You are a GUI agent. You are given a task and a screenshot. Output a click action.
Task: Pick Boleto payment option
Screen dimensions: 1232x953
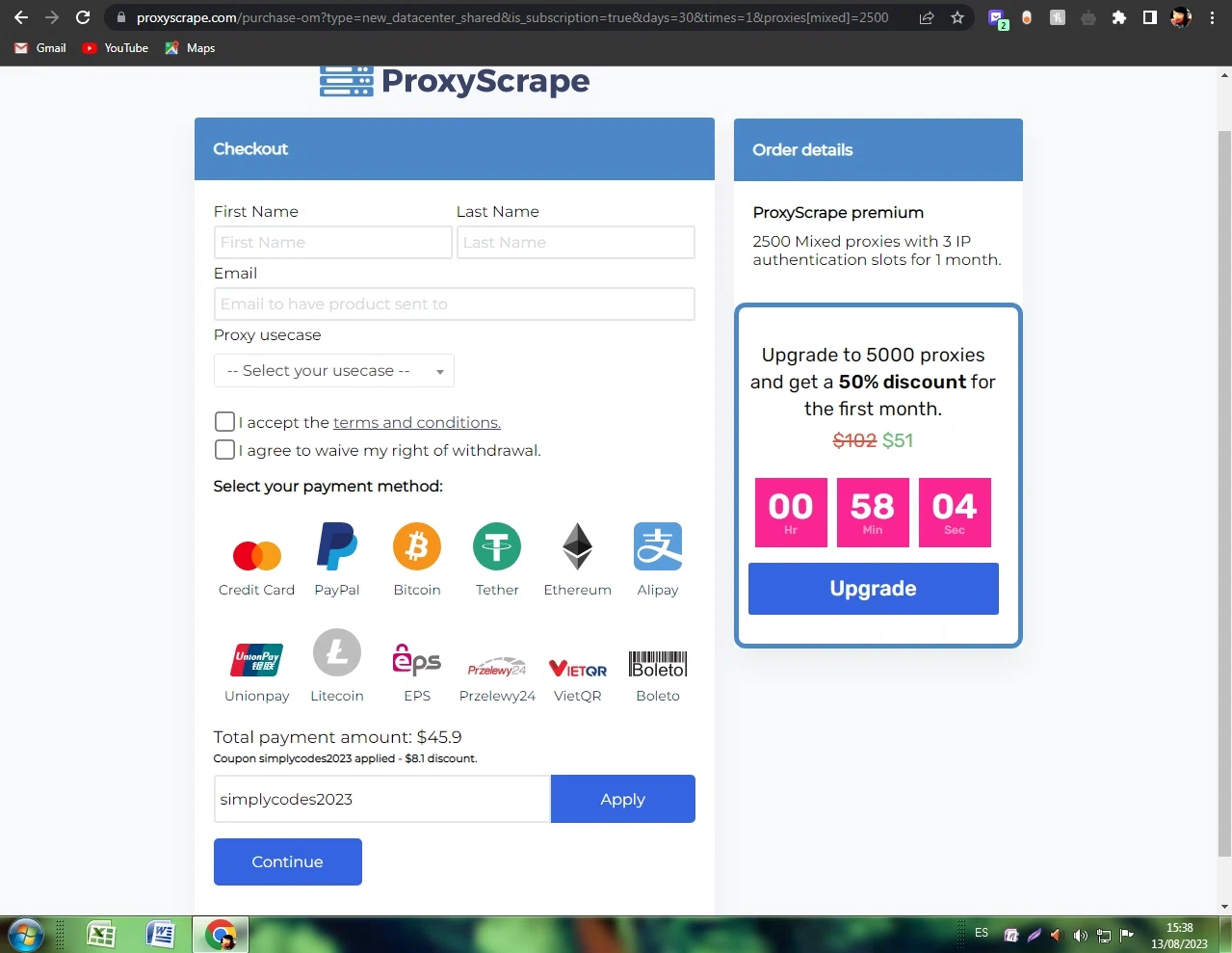(658, 664)
